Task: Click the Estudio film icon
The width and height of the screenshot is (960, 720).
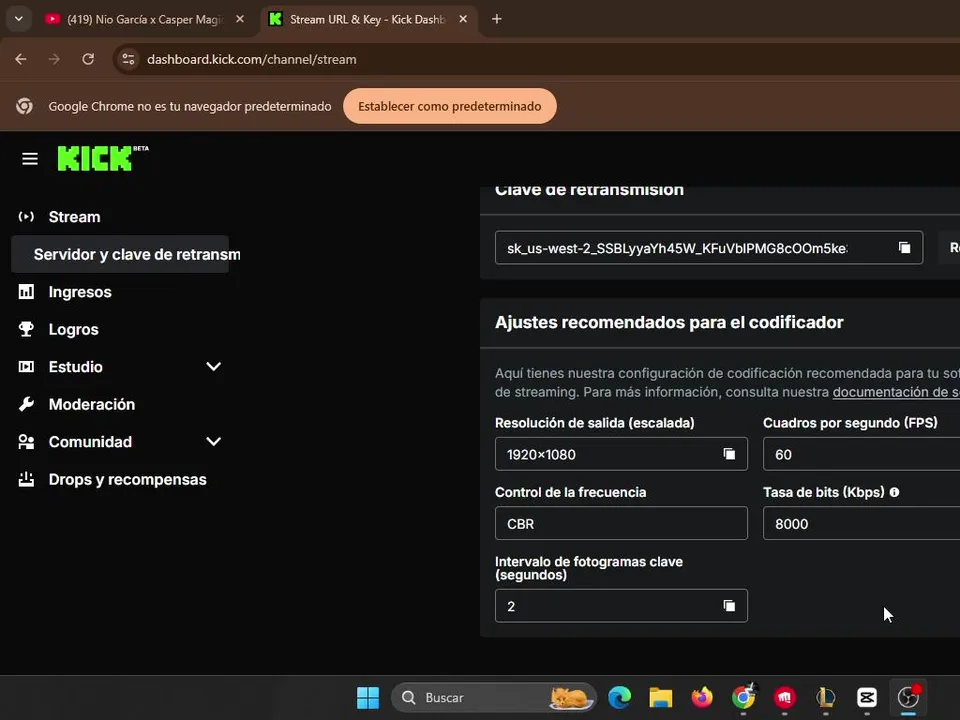Action: (x=26, y=367)
